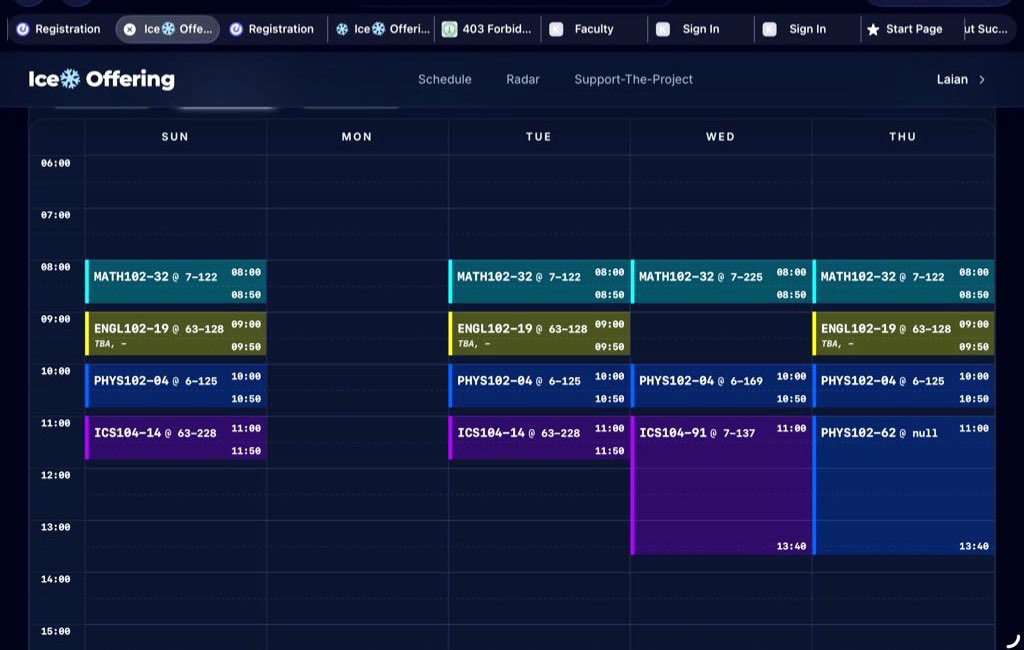Viewport: 1024px width, 650px height.
Task: Select ICS104-91 lab block on Wednesday
Action: [x=721, y=485]
